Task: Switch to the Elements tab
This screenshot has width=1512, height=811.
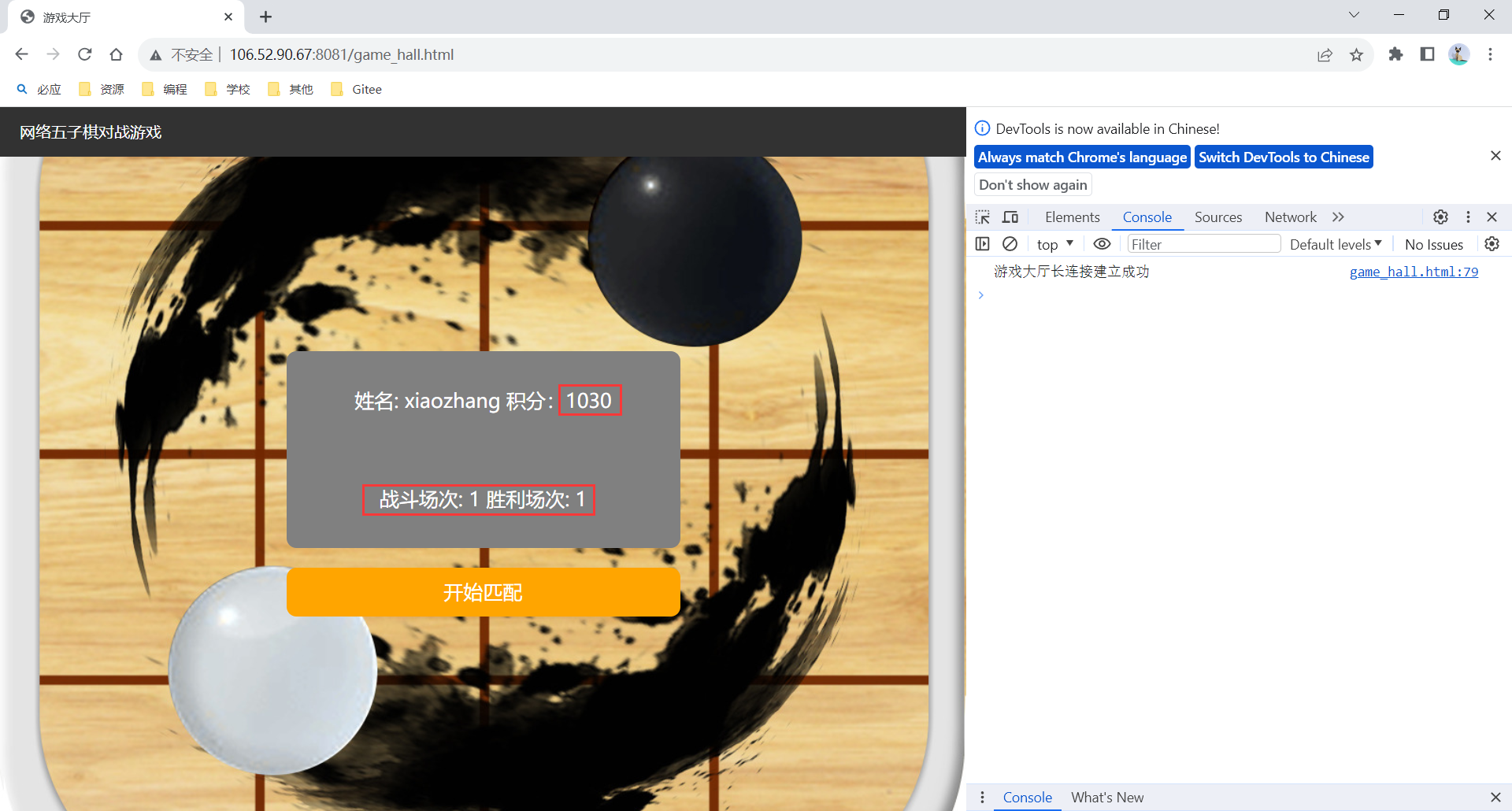Action: click(1072, 217)
